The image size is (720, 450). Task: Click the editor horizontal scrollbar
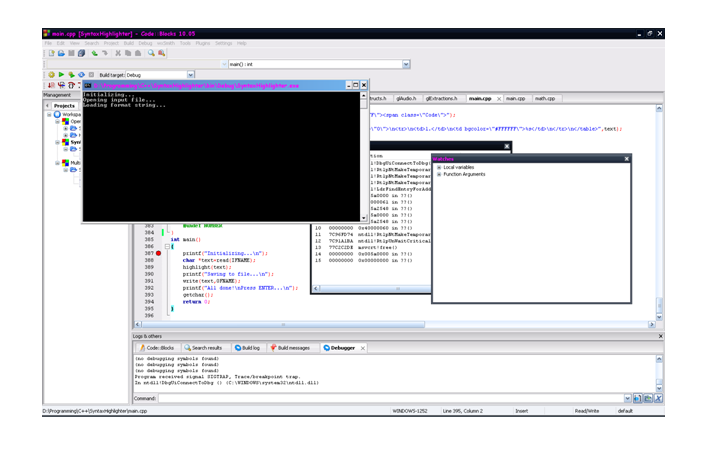pos(394,324)
